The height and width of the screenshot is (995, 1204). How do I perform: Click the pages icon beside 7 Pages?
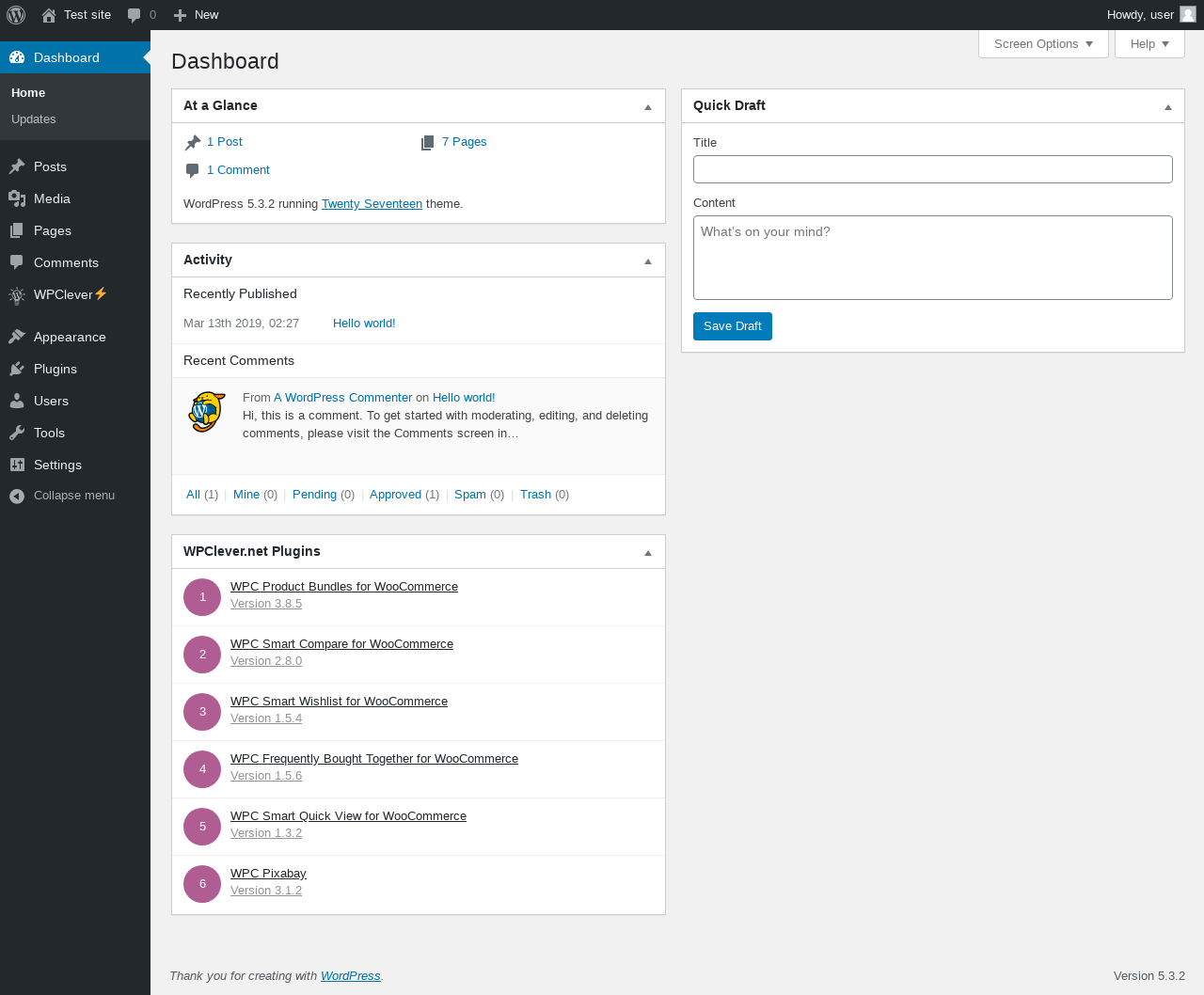pyautogui.click(x=428, y=143)
